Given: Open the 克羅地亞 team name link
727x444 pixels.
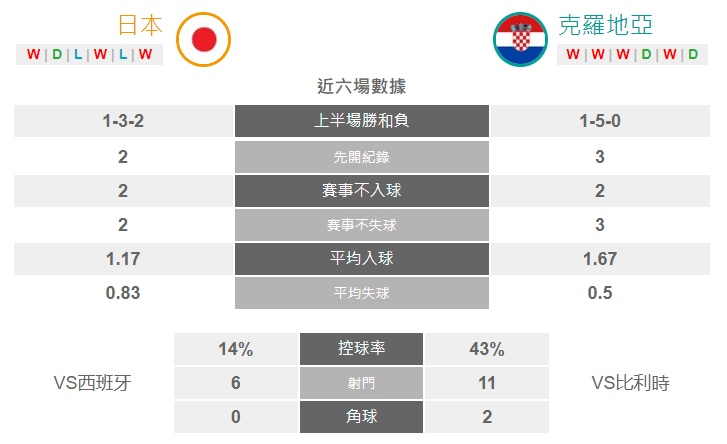Looking at the screenshot, I should (606, 25).
